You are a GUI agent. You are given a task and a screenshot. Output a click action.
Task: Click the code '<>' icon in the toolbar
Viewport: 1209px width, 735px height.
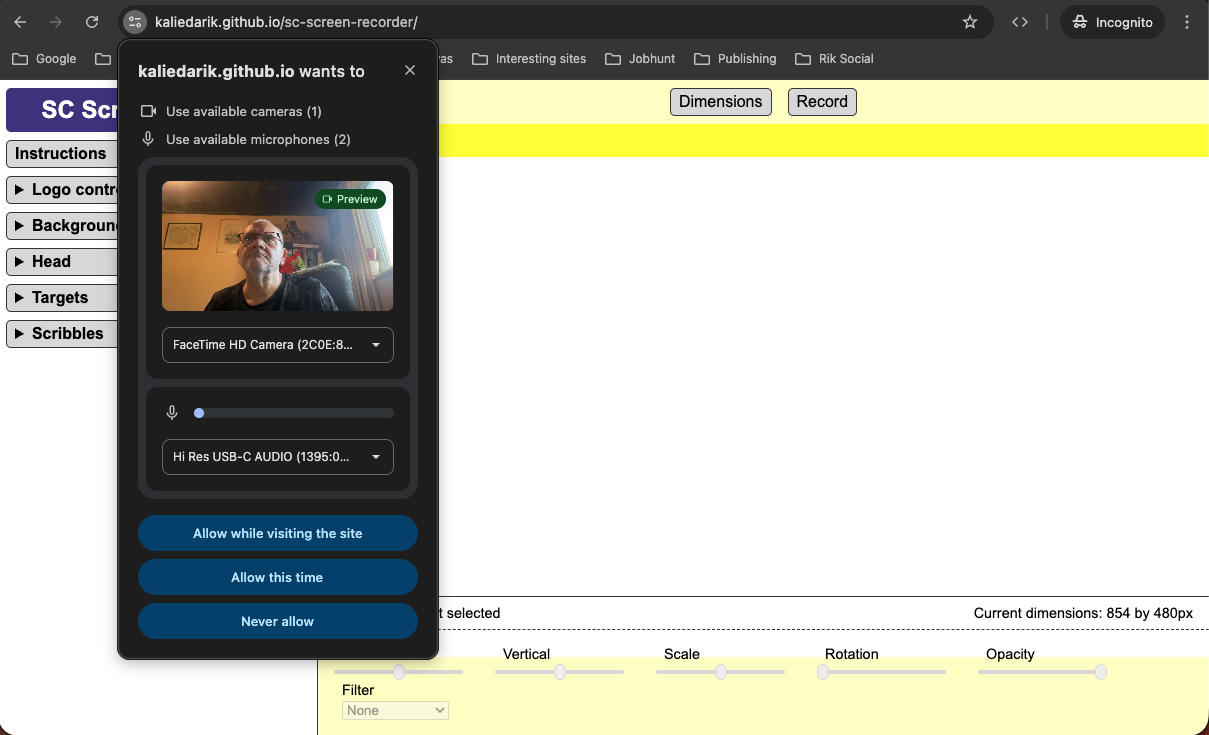click(x=1020, y=21)
